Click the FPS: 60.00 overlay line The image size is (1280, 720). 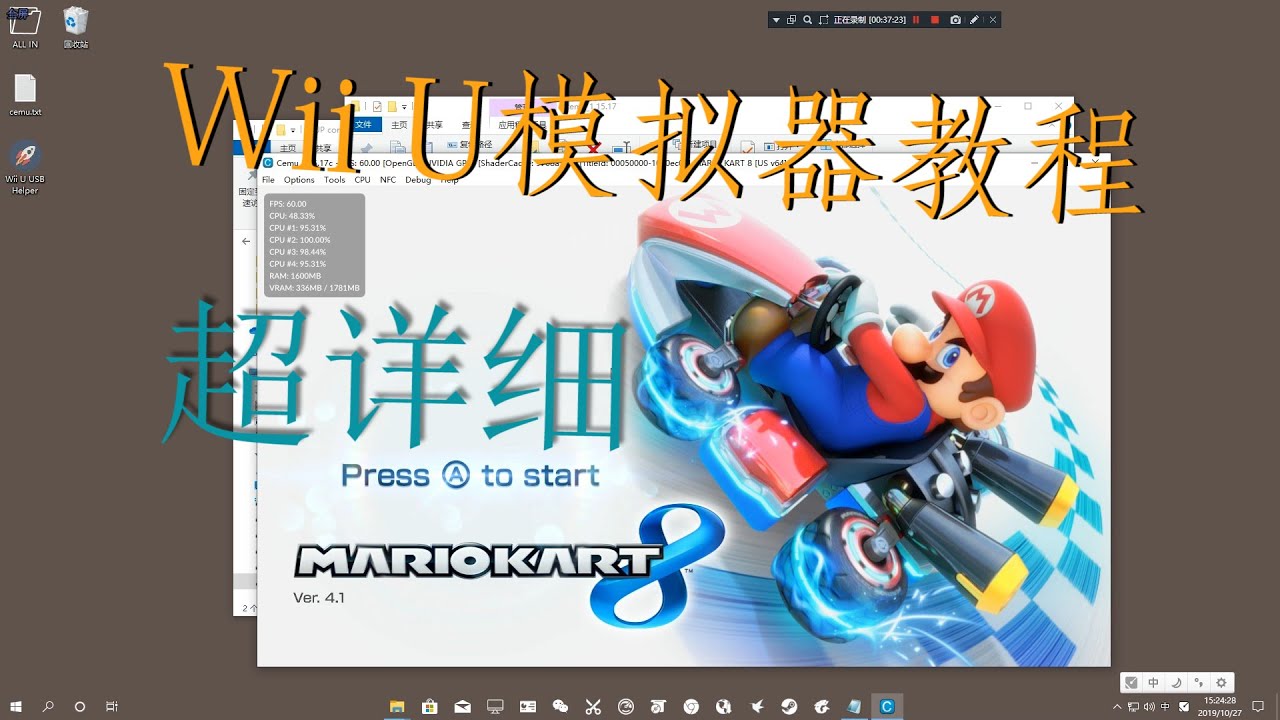pyautogui.click(x=288, y=204)
